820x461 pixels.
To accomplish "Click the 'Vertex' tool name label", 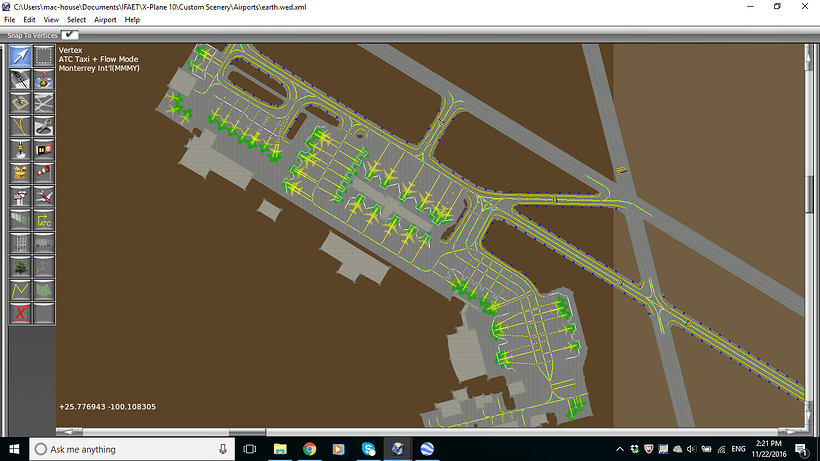I will point(71,50).
